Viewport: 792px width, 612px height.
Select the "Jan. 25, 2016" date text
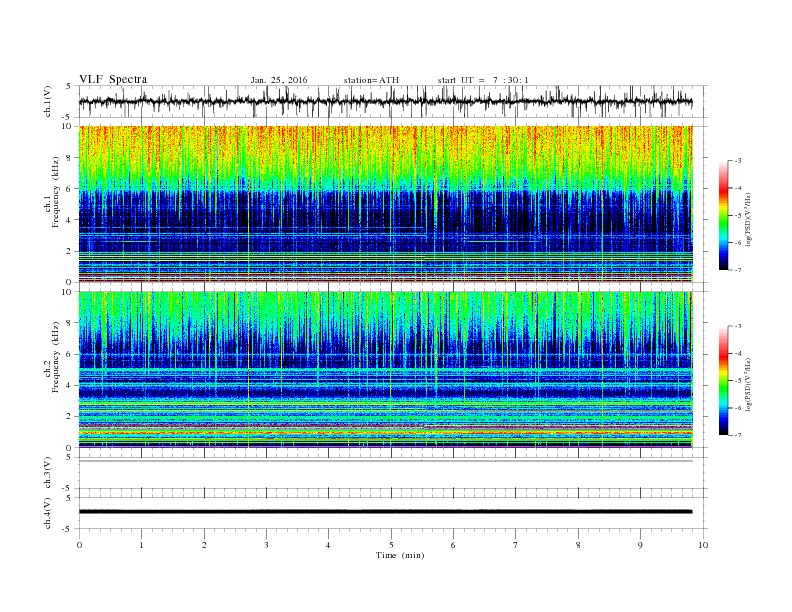[x=279, y=80]
